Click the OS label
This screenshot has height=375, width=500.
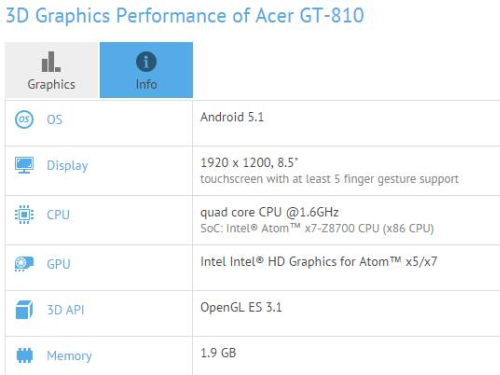coord(55,120)
